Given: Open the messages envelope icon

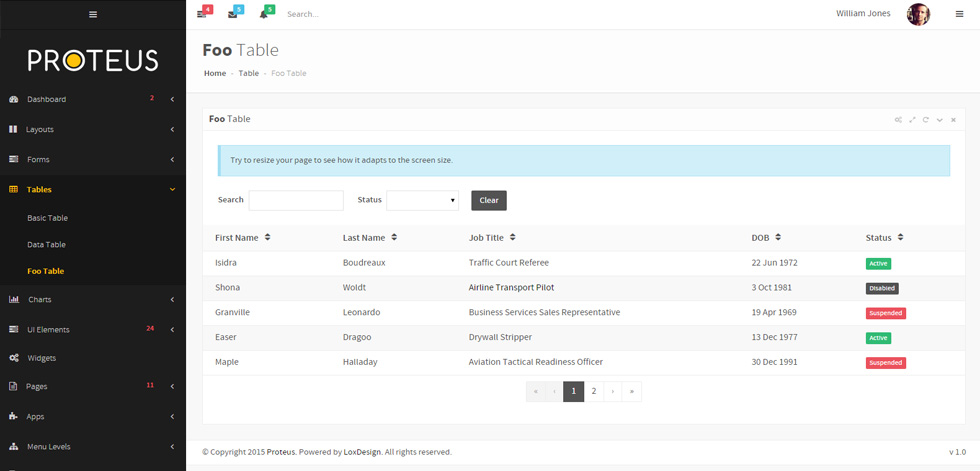Looking at the screenshot, I should tap(232, 14).
